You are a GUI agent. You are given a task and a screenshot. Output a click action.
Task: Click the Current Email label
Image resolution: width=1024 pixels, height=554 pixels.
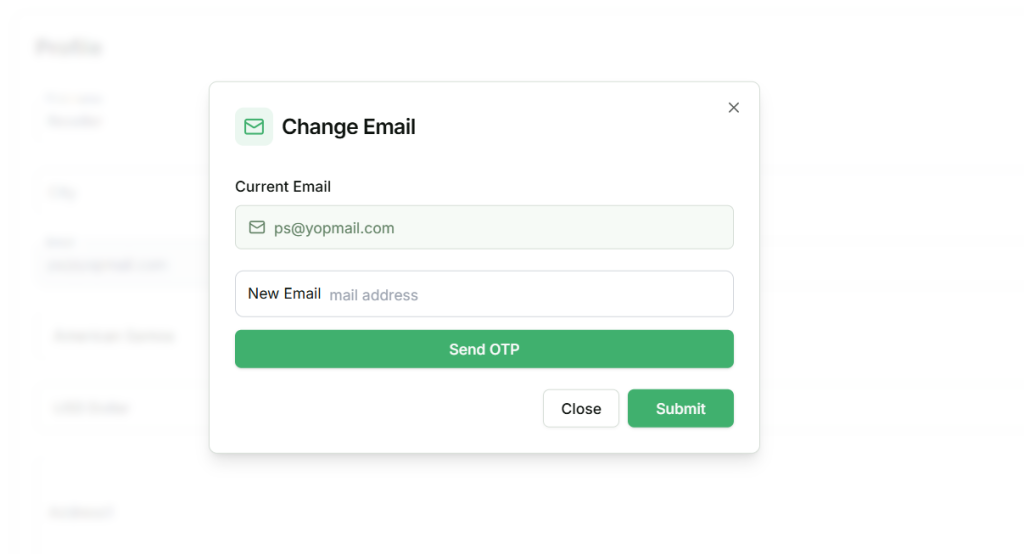(283, 187)
